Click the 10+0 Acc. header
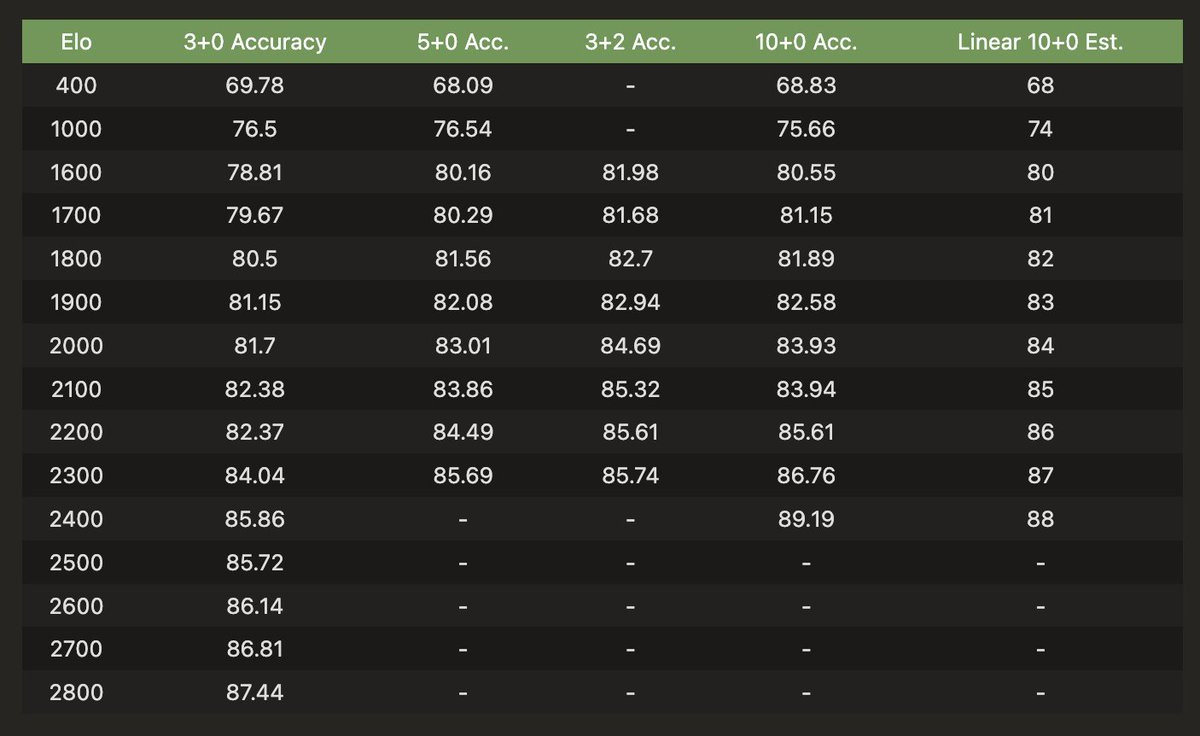The height and width of the screenshot is (736, 1200). (806, 42)
